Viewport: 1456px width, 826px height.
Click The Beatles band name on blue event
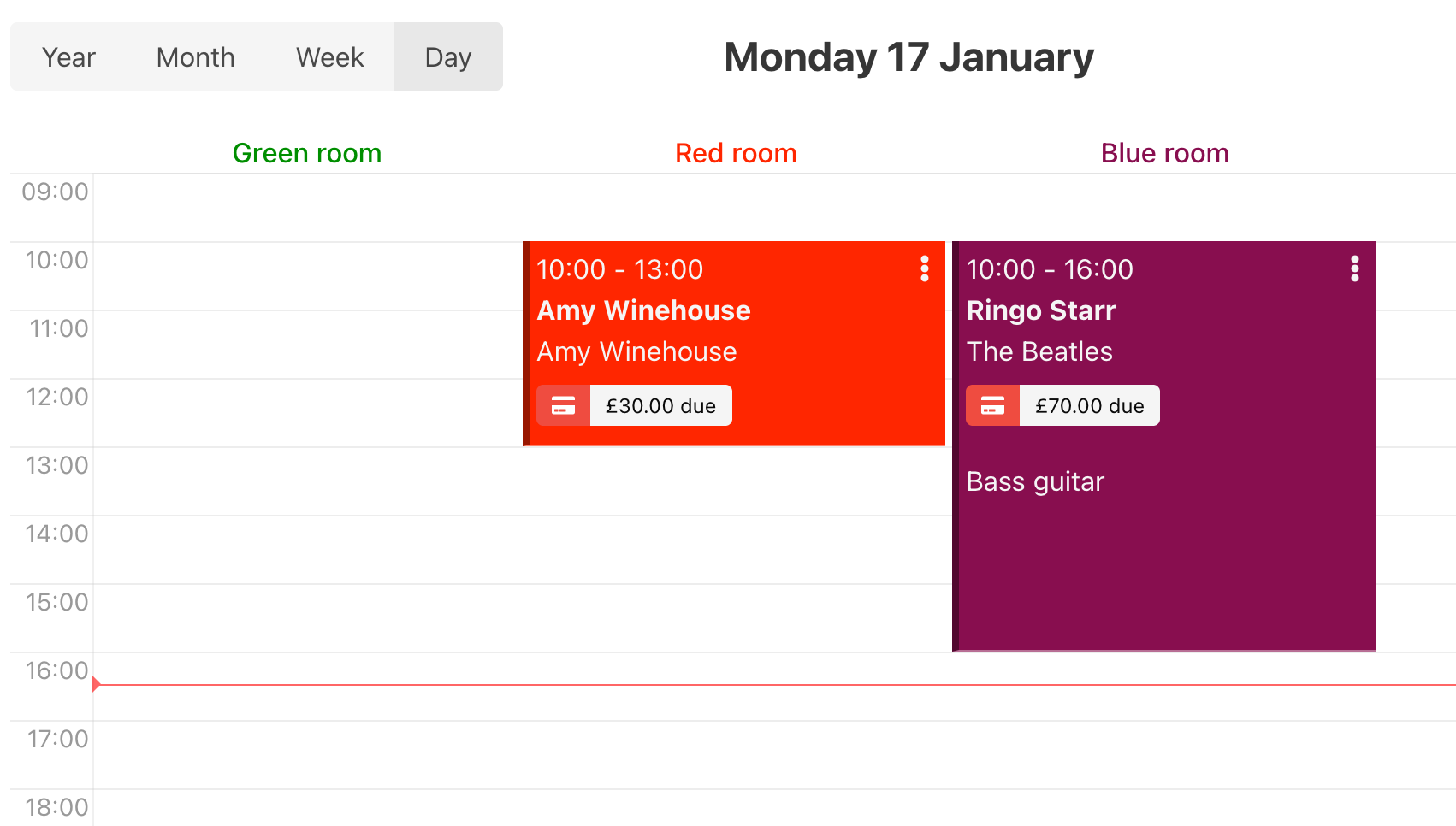click(1039, 351)
